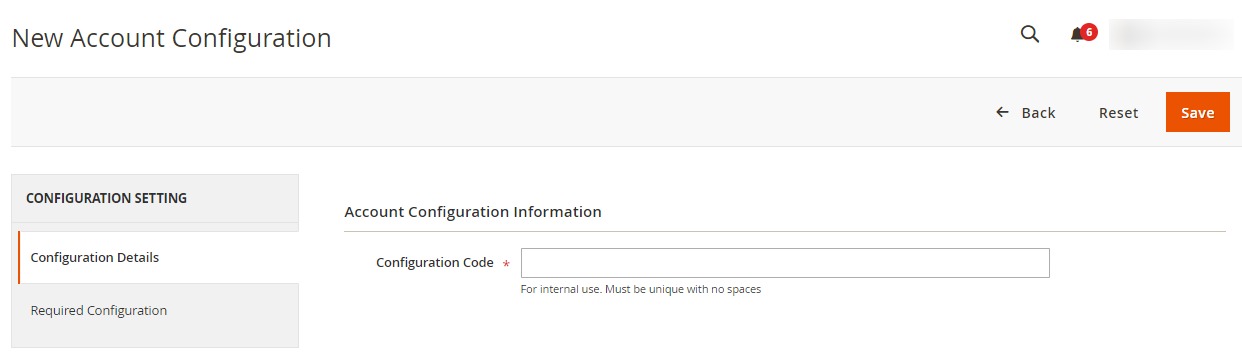Click Account Configuration Information section heading
The image size is (1242, 362).
click(473, 212)
